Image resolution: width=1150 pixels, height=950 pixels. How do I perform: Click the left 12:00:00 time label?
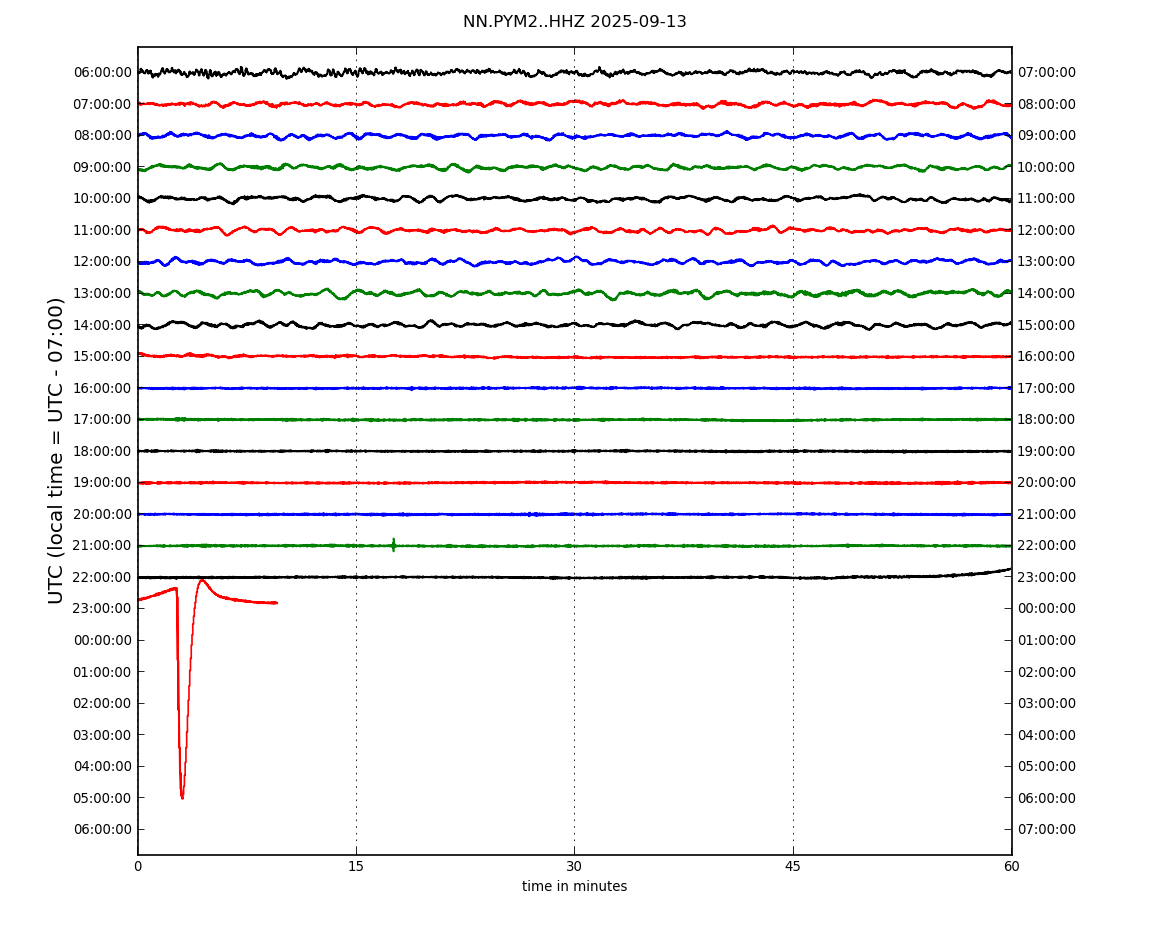[103, 262]
